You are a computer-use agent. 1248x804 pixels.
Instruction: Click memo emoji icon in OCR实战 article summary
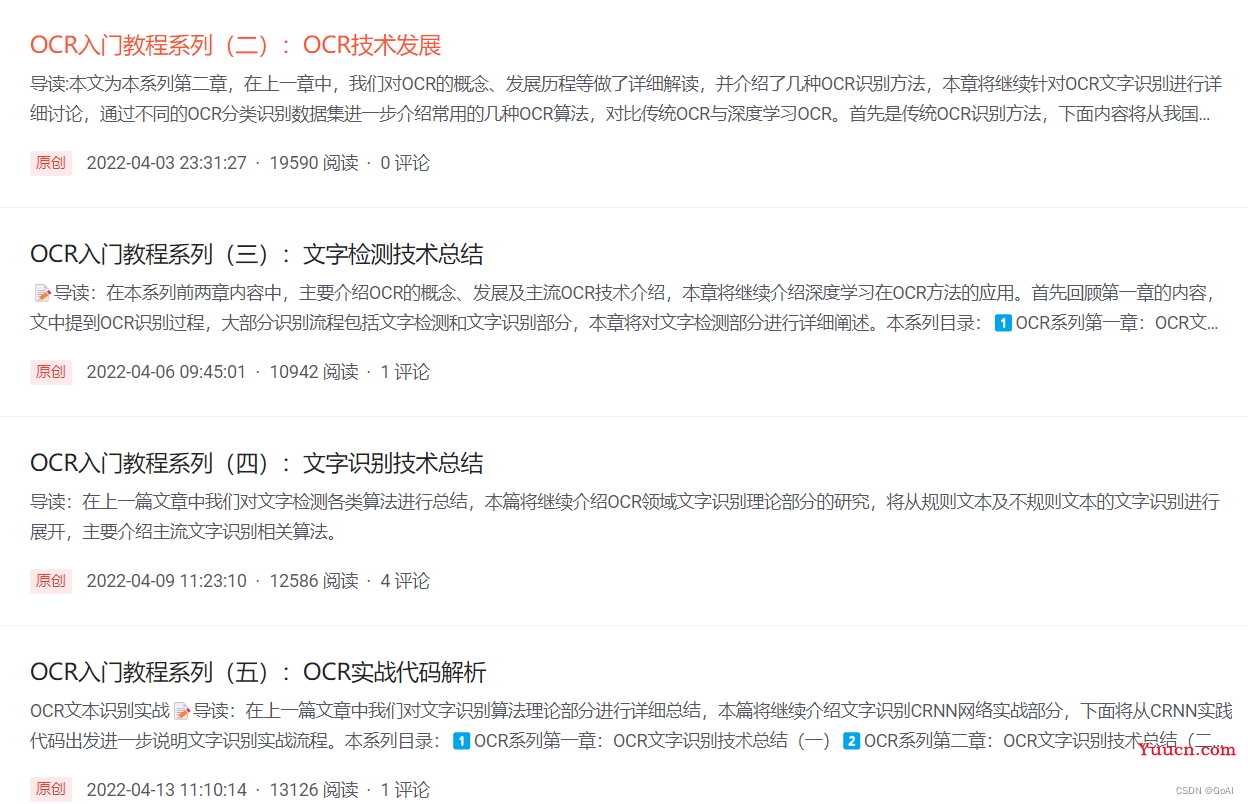(x=182, y=711)
